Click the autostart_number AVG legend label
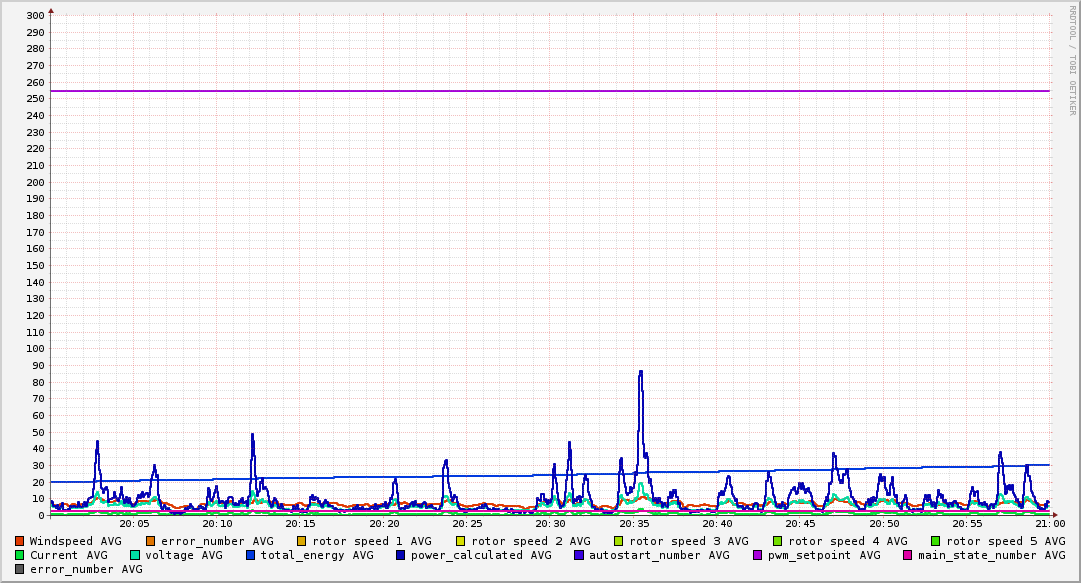The height and width of the screenshot is (583, 1081). coord(659,555)
